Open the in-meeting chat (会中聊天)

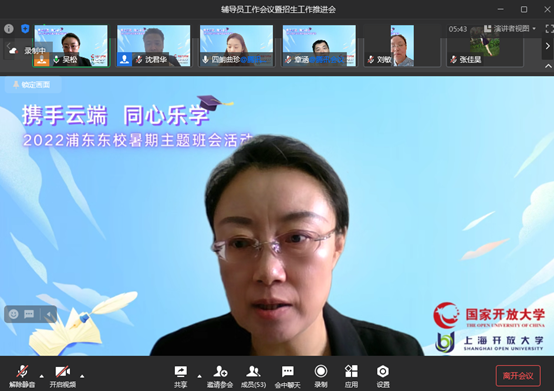click(288, 377)
